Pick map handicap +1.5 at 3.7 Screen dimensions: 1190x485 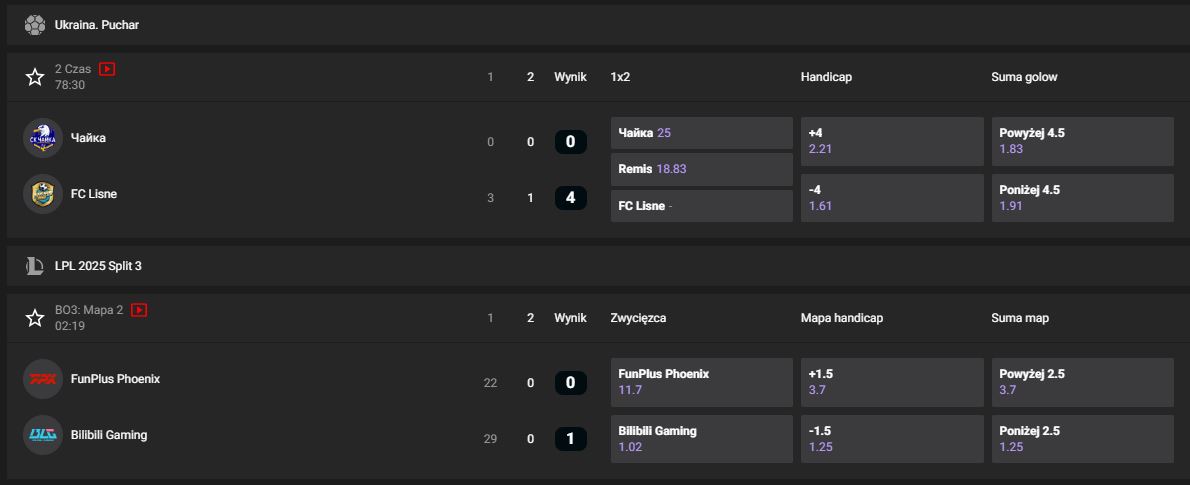pyautogui.click(x=892, y=383)
